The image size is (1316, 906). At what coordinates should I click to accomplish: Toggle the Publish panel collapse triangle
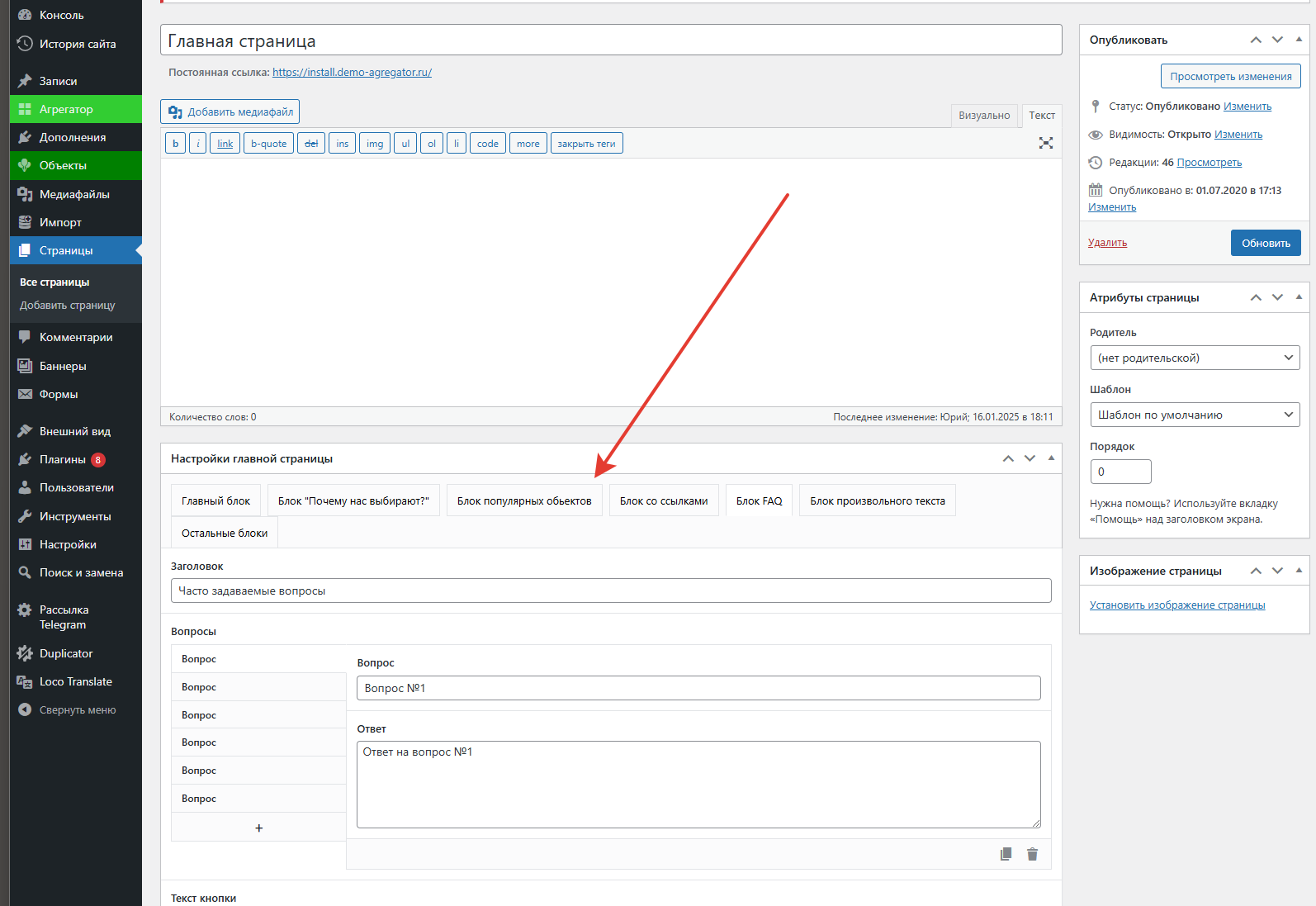coord(1299,40)
